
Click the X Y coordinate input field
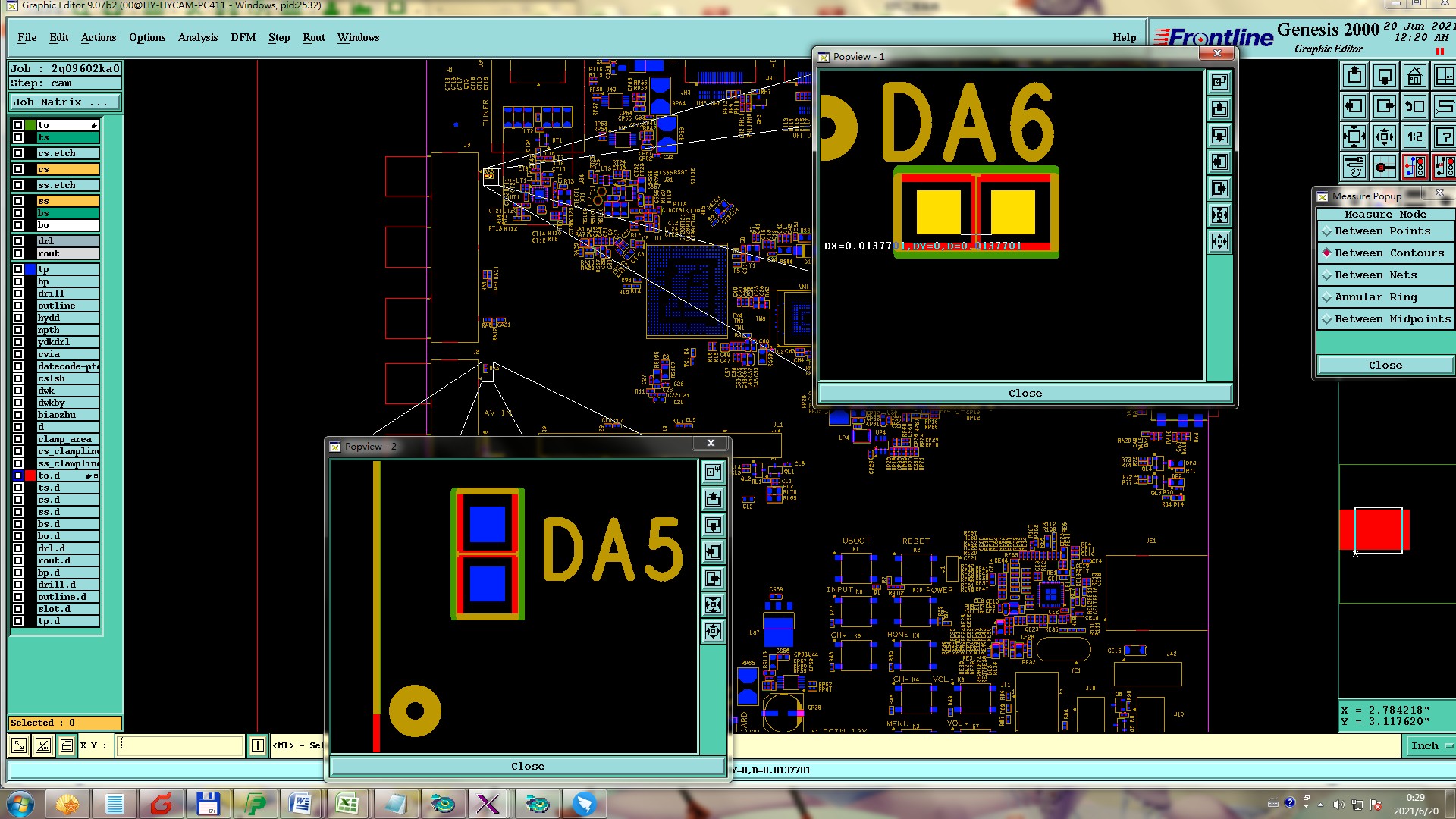tap(181, 745)
